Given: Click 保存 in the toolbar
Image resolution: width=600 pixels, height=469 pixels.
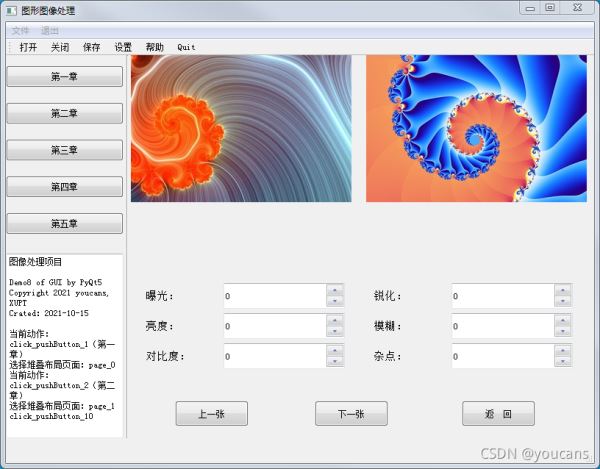Looking at the screenshot, I should coord(92,47).
